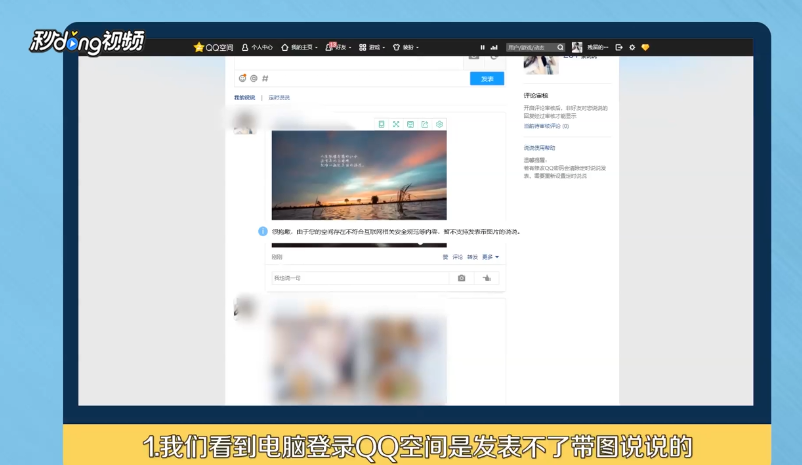Switch to the 我的说说 tab
Image resolution: width=802 pixels, height=465 pixels.
pos(244,97)
